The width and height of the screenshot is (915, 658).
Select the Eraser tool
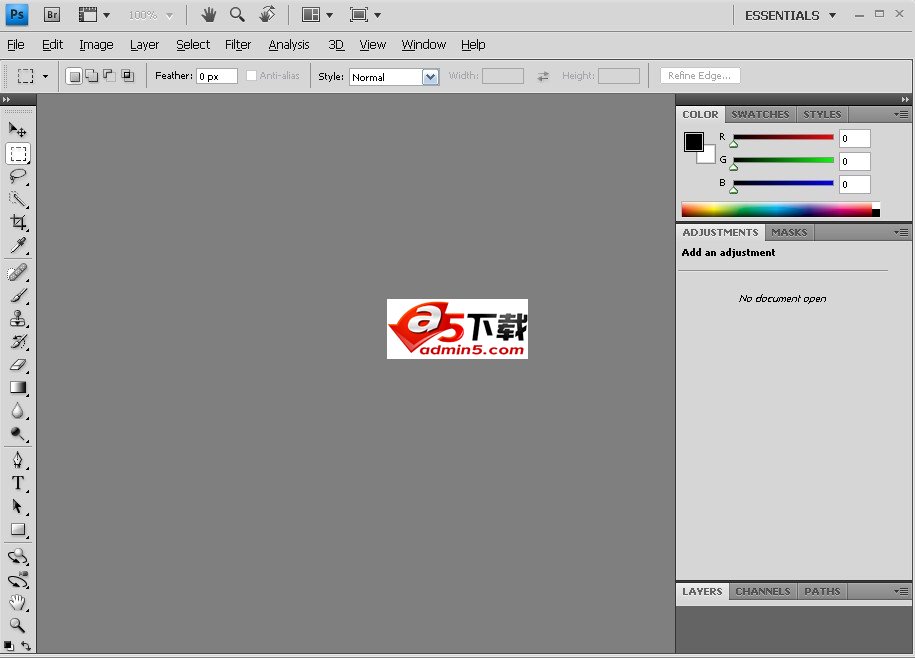tap(18, 365)
